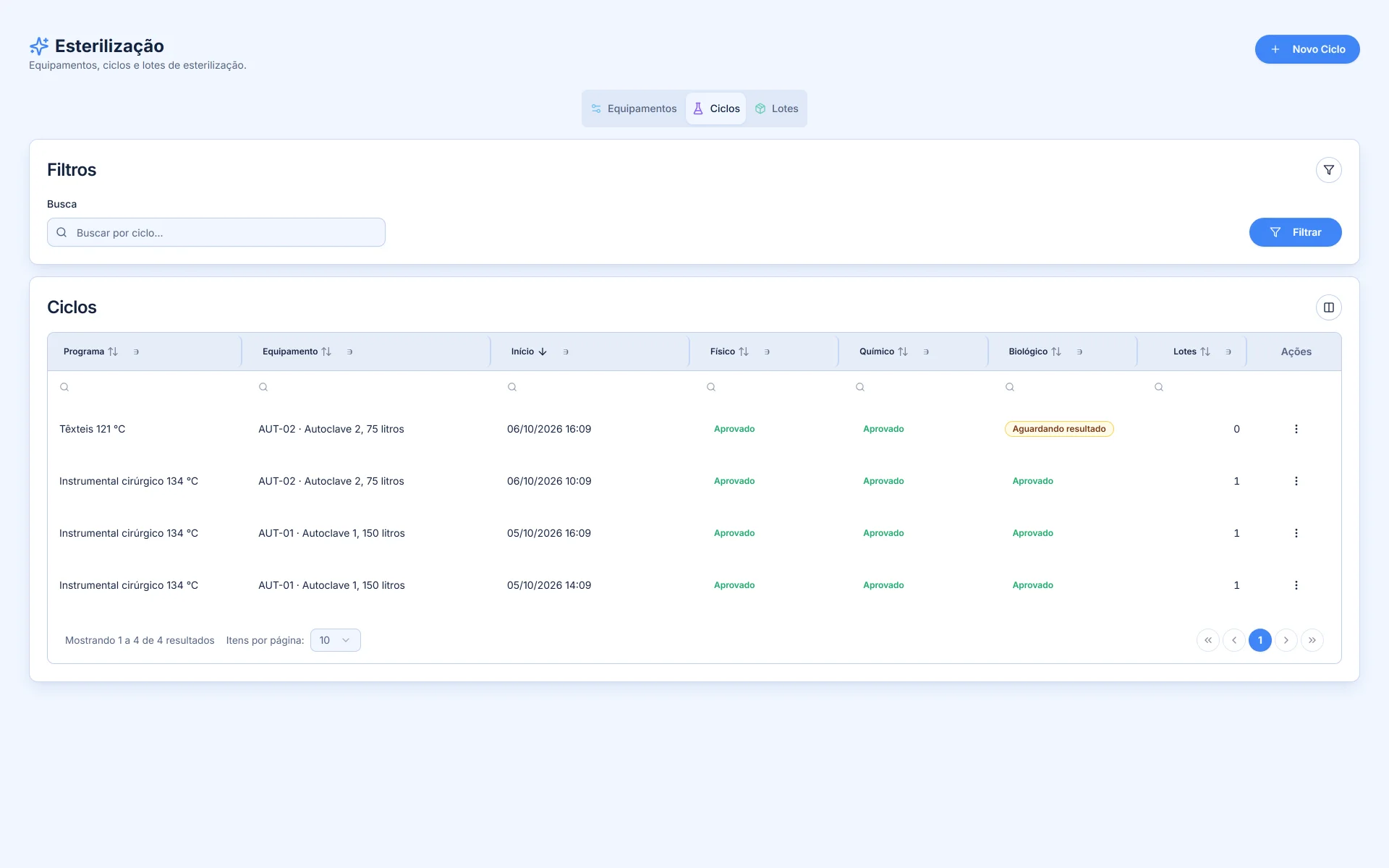Go to the next page
The height and width of the screenshot is (868, 1389).
coord(1286,640)
